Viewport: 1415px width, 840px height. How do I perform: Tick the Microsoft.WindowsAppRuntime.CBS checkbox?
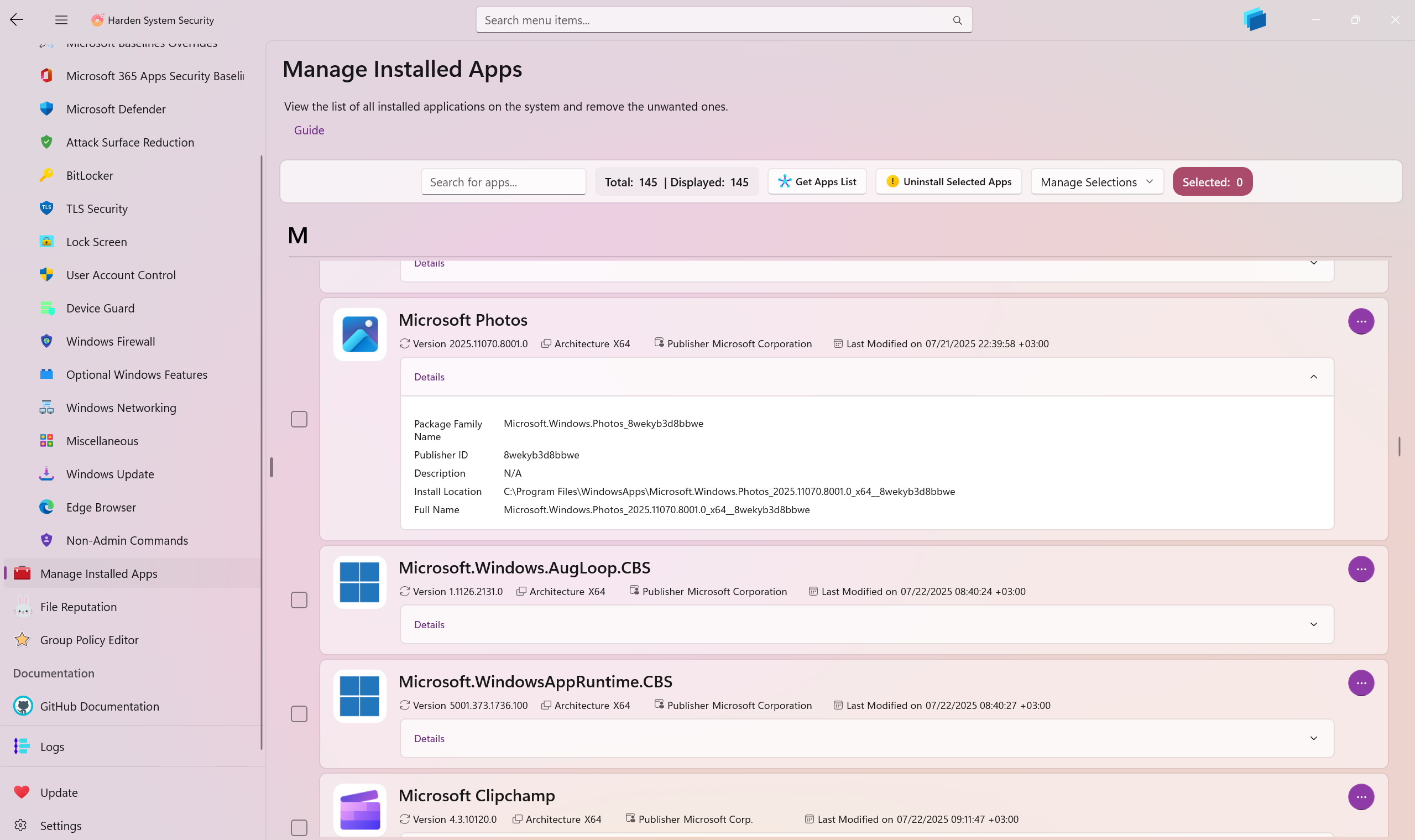pyautogui.click(x=299, y=714)
